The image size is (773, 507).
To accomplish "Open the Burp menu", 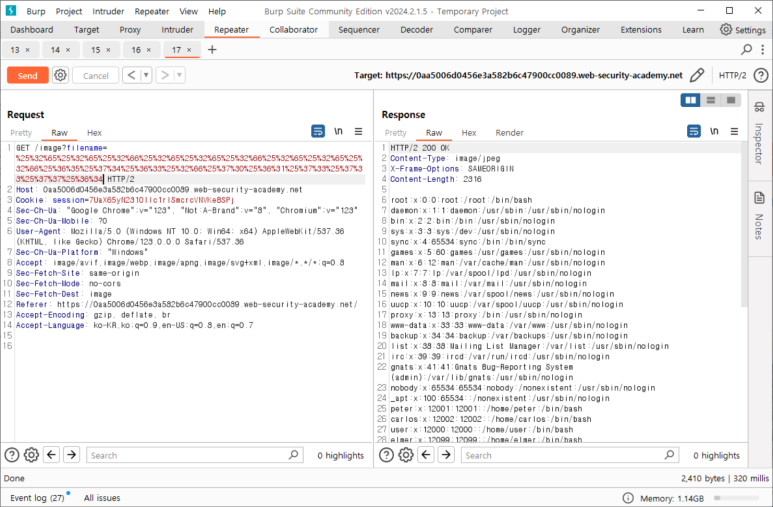I will click(x=35, y=11).
